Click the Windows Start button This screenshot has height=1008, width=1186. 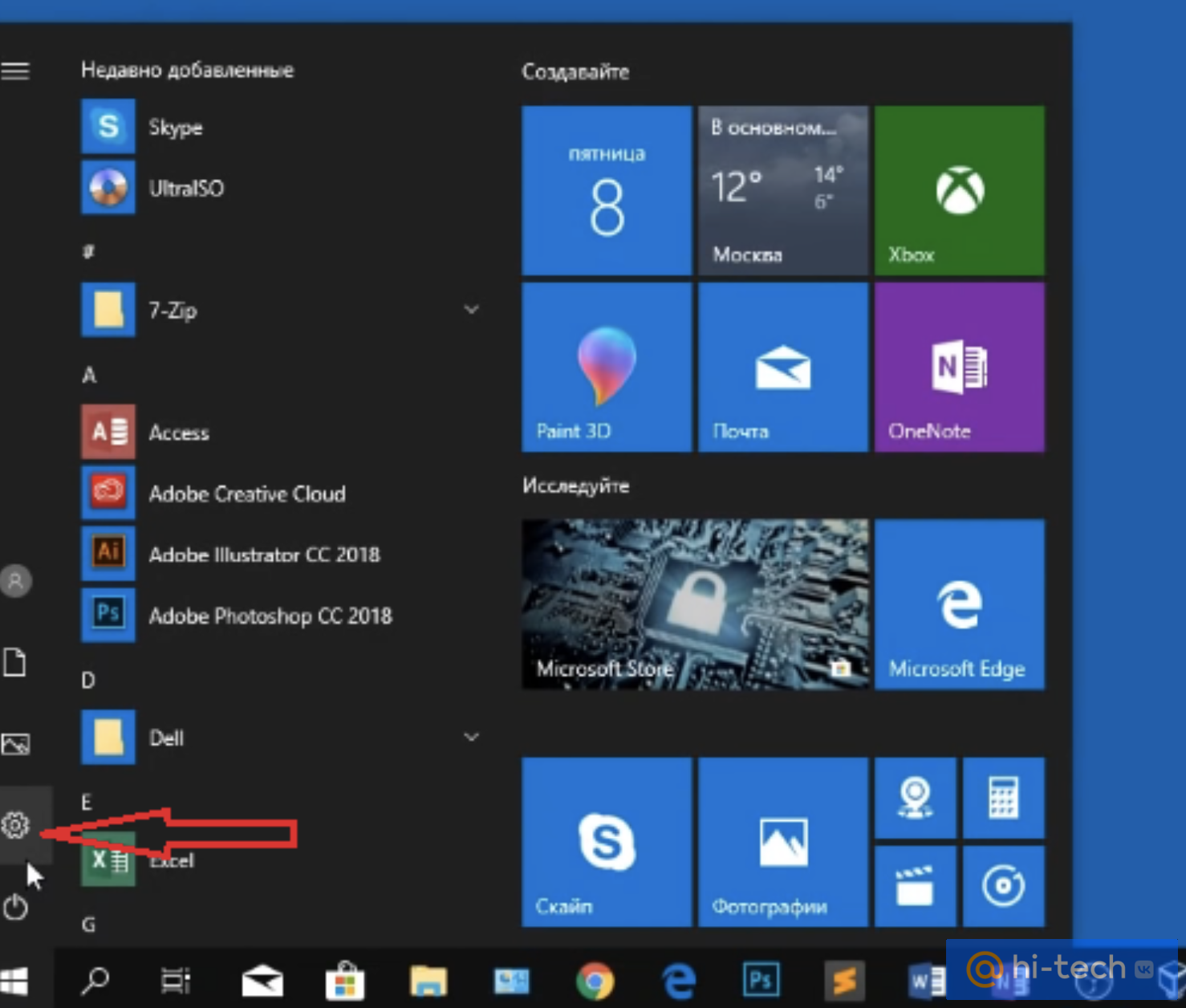[15, 980]
